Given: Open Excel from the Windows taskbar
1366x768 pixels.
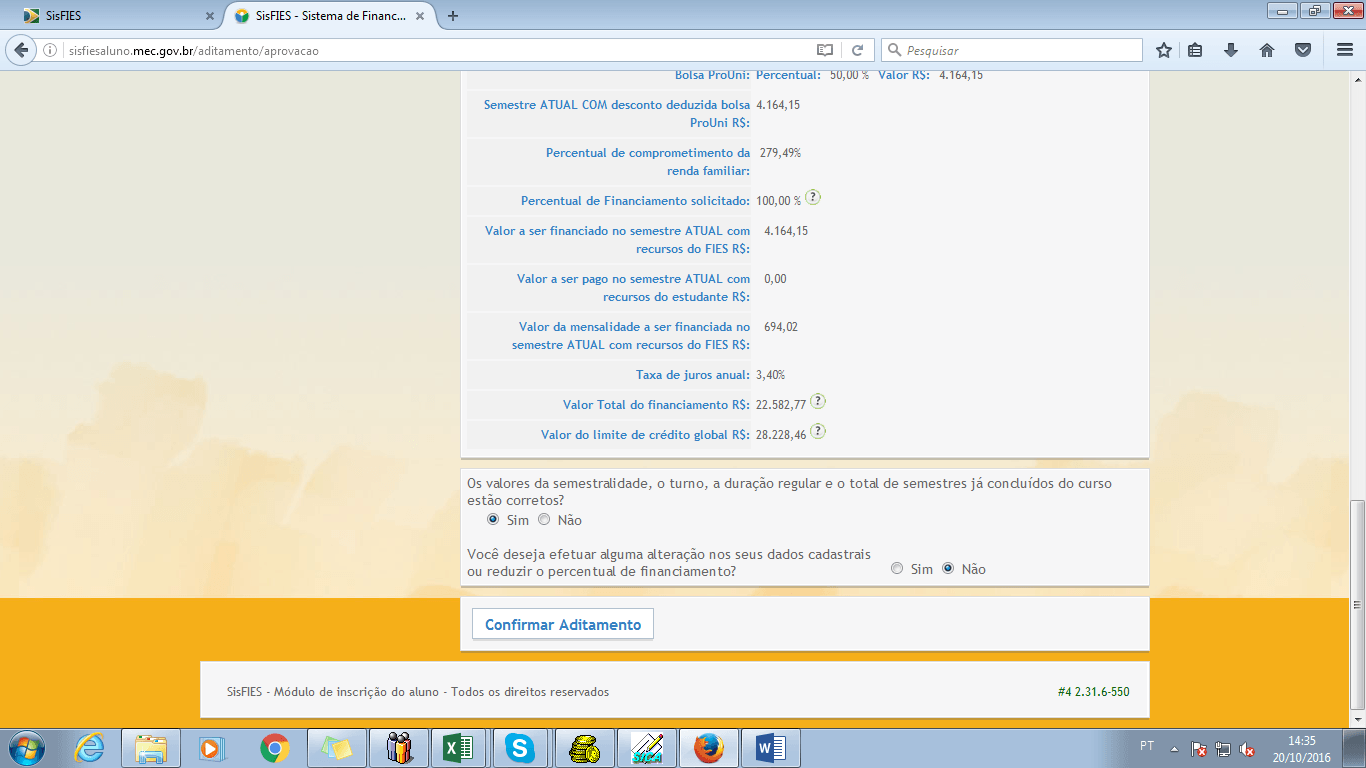Looking at the screenshot, I should (459, 747).
